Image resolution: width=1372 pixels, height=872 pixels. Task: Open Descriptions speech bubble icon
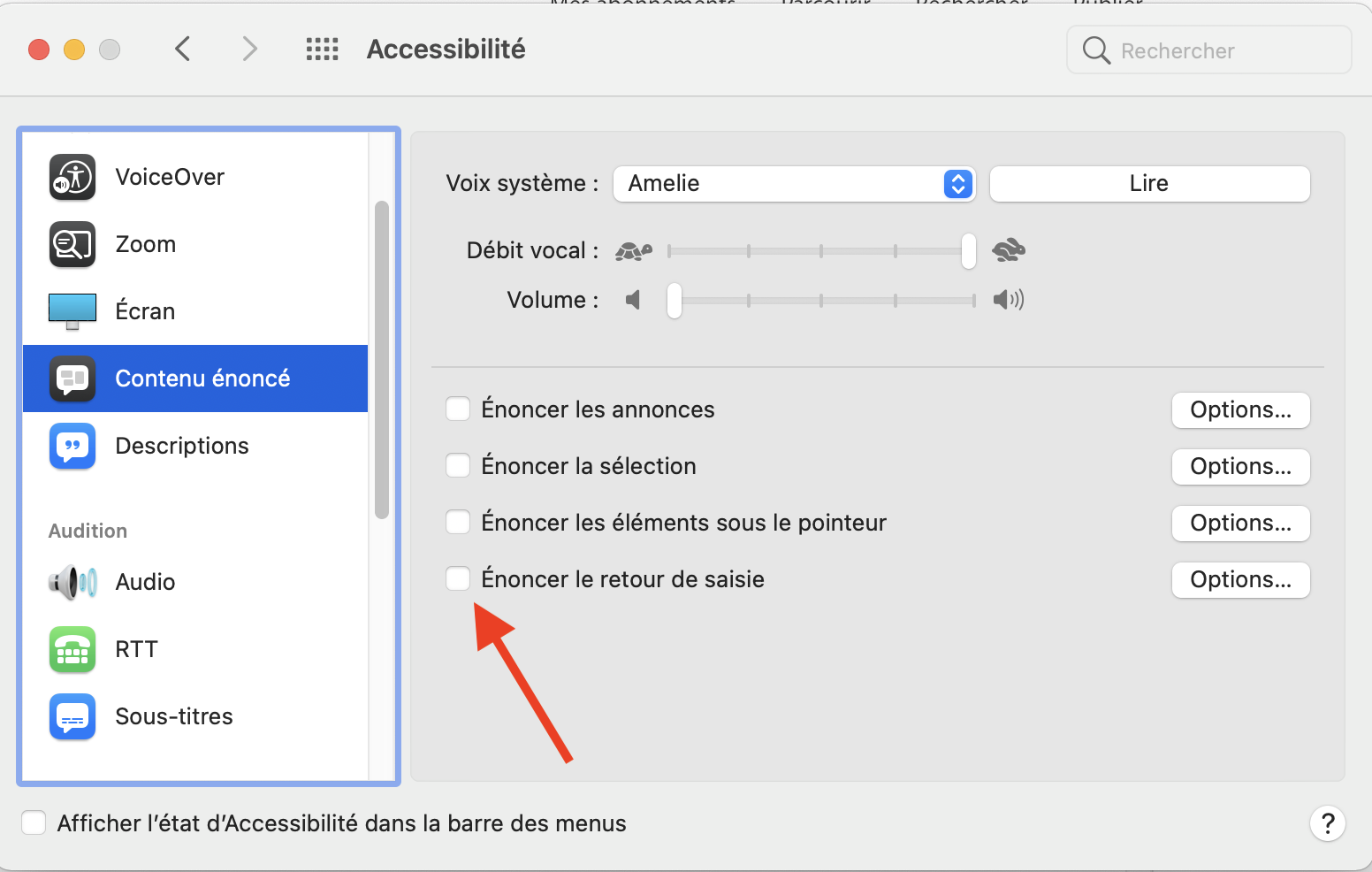pyautogui.click(x=72, y=446)
